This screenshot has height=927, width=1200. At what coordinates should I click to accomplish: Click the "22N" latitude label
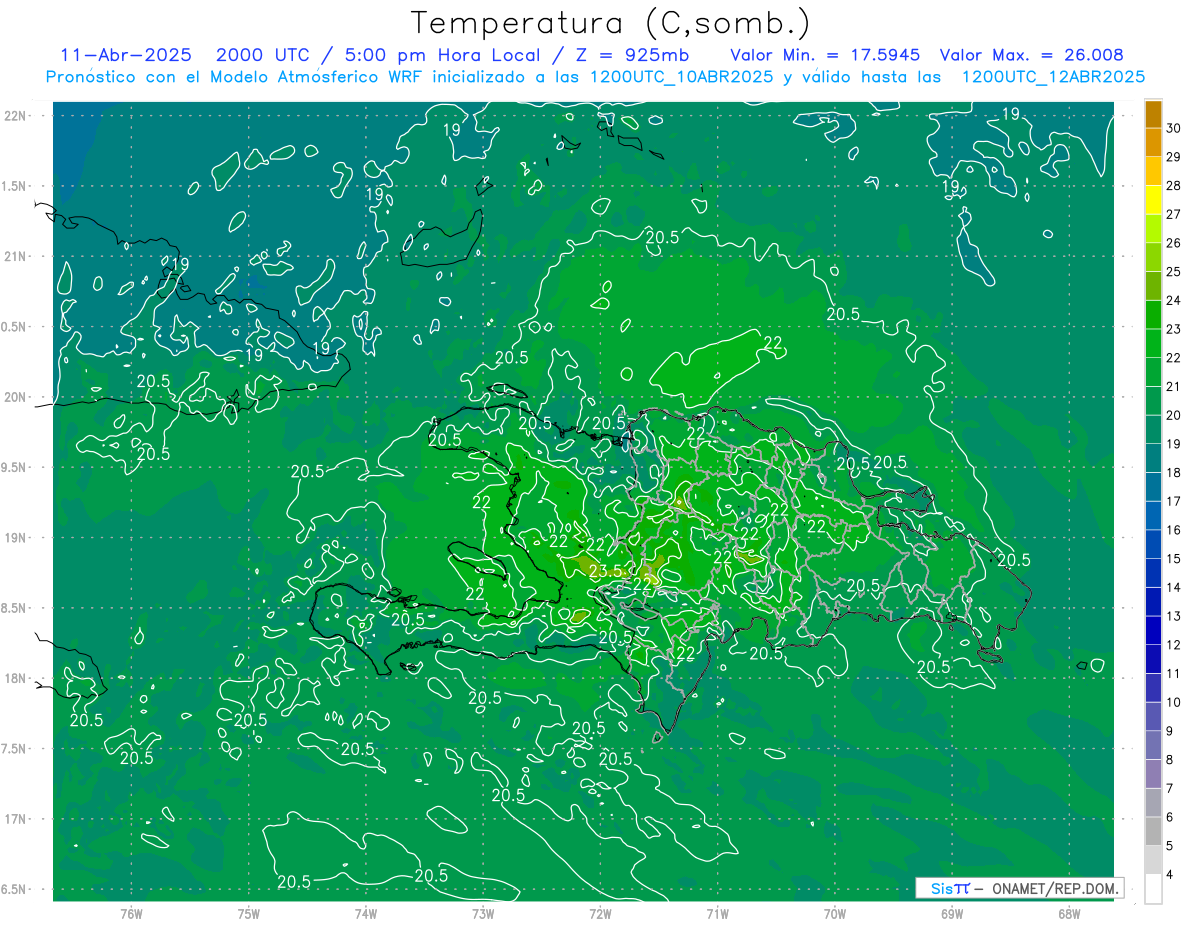(x=17, y=115)
